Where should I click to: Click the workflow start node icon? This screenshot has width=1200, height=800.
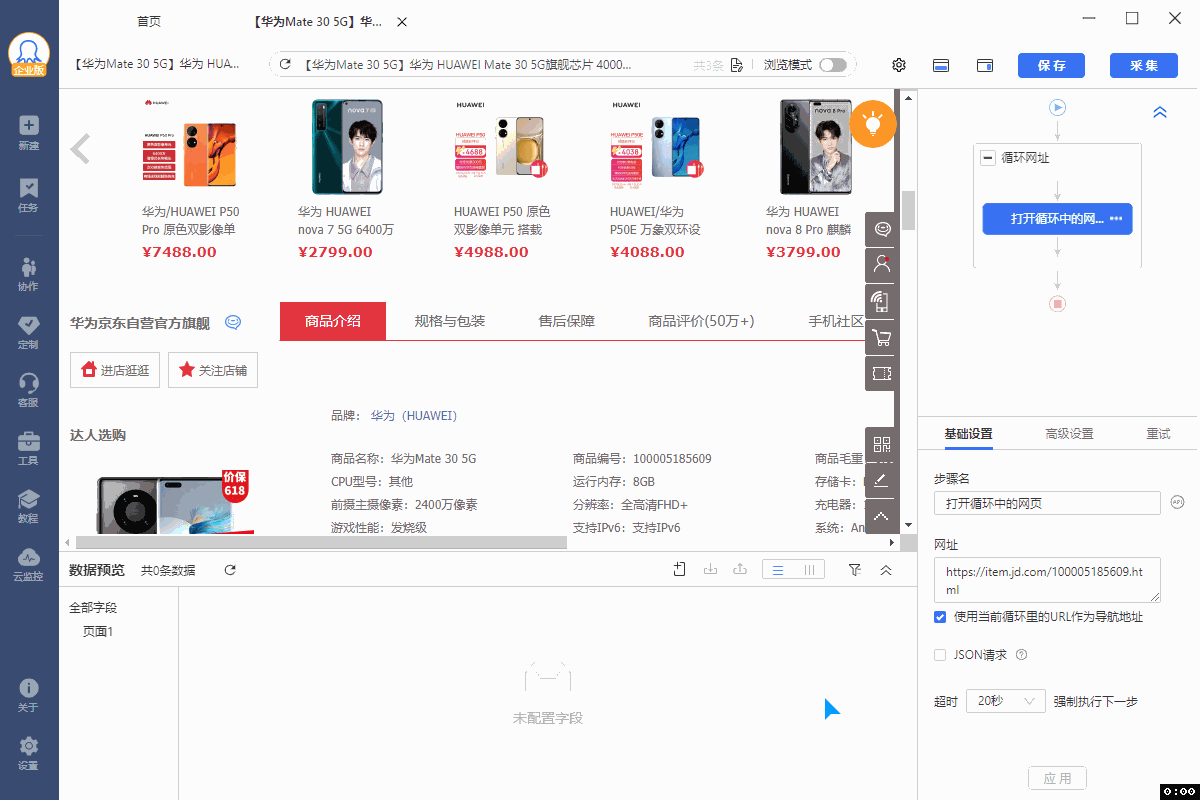pos(1057,108)
